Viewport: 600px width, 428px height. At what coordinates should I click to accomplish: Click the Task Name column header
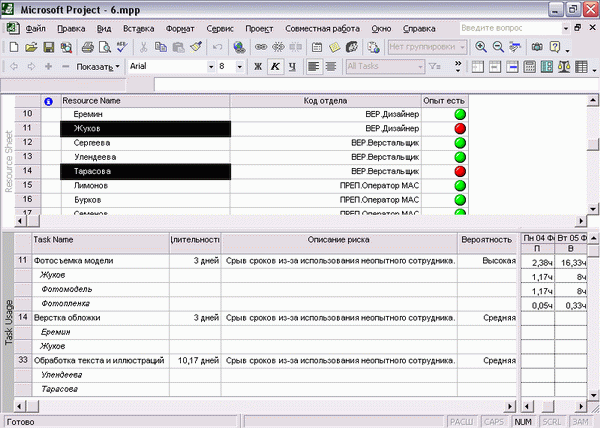click(x=101, y=242)
